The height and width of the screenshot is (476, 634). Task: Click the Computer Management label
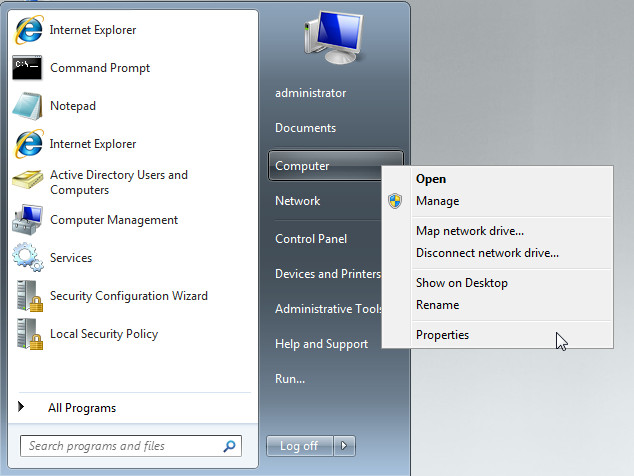[114, 220]
